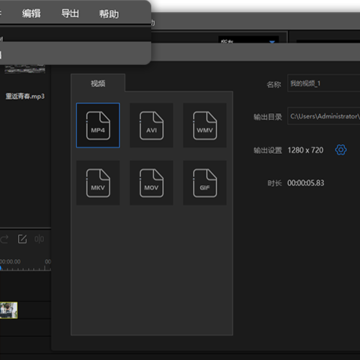Switch to the 视频 tab
360x360 pixels.
pos(98,83)
